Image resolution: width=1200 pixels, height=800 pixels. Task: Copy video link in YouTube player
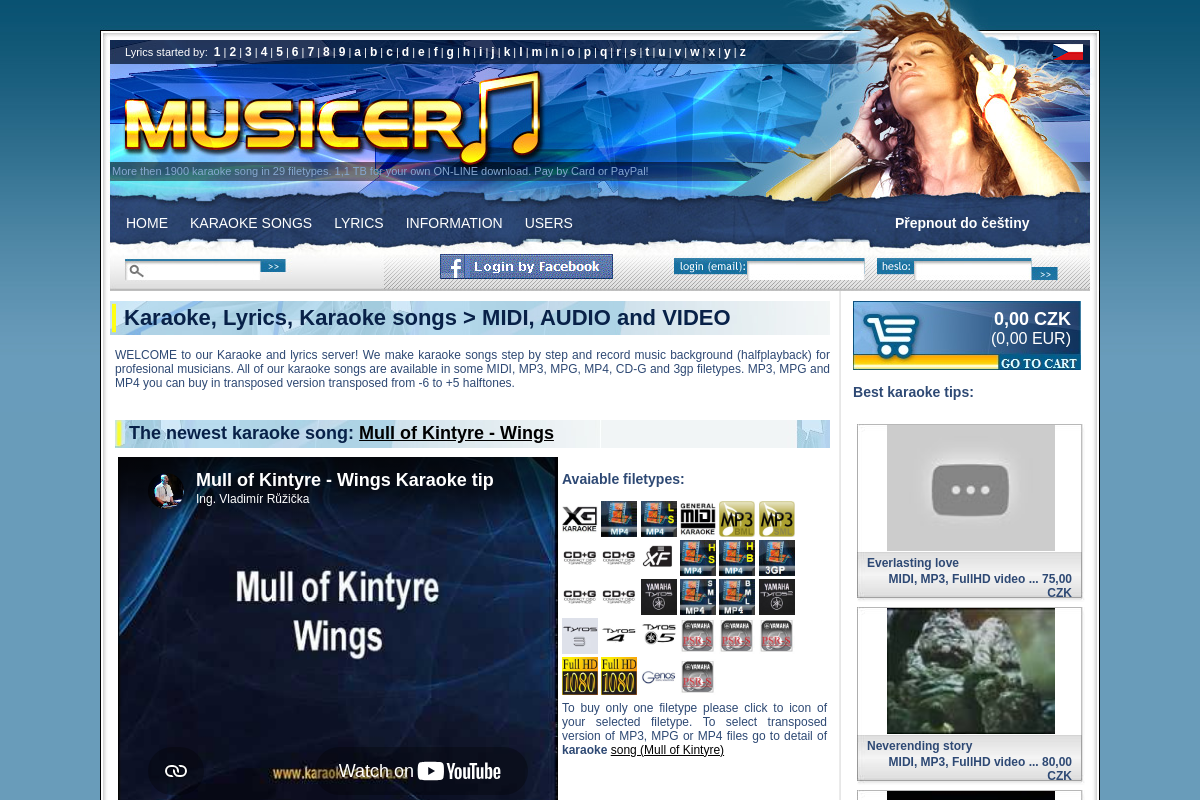coord(176,770)
